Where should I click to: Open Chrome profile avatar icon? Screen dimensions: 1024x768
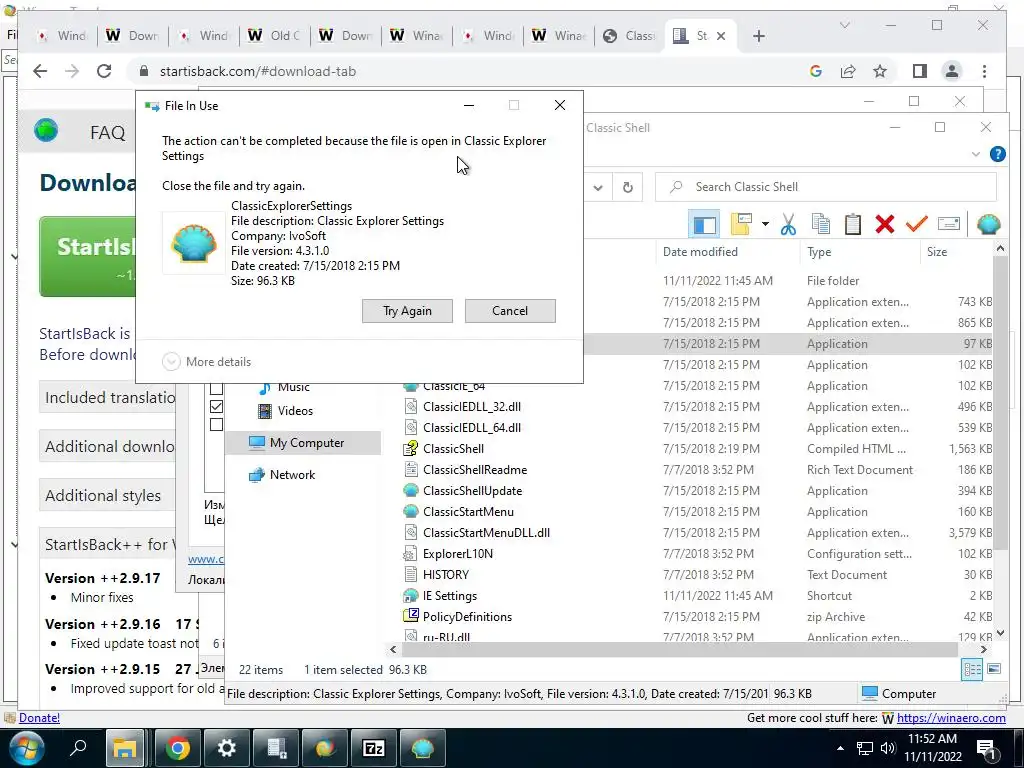[952, 71]
